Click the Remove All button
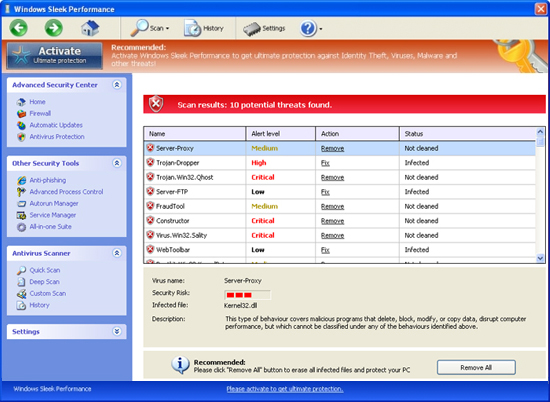Viewport: 550px width, 402px height. pyautogui.click(x=476, y=367)
